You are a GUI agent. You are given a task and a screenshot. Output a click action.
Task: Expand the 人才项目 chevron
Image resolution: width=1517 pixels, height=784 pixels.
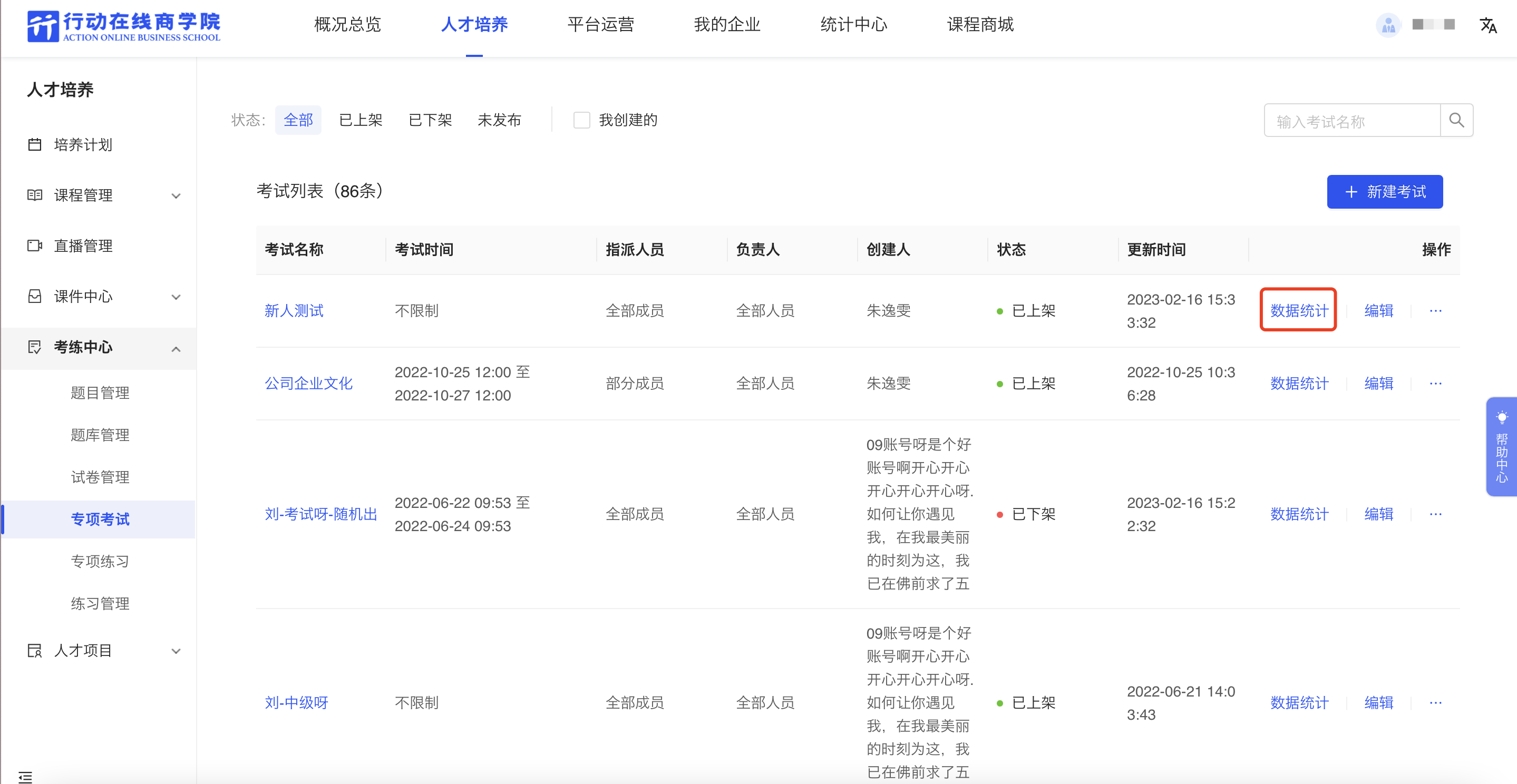(x=176, y=651)
